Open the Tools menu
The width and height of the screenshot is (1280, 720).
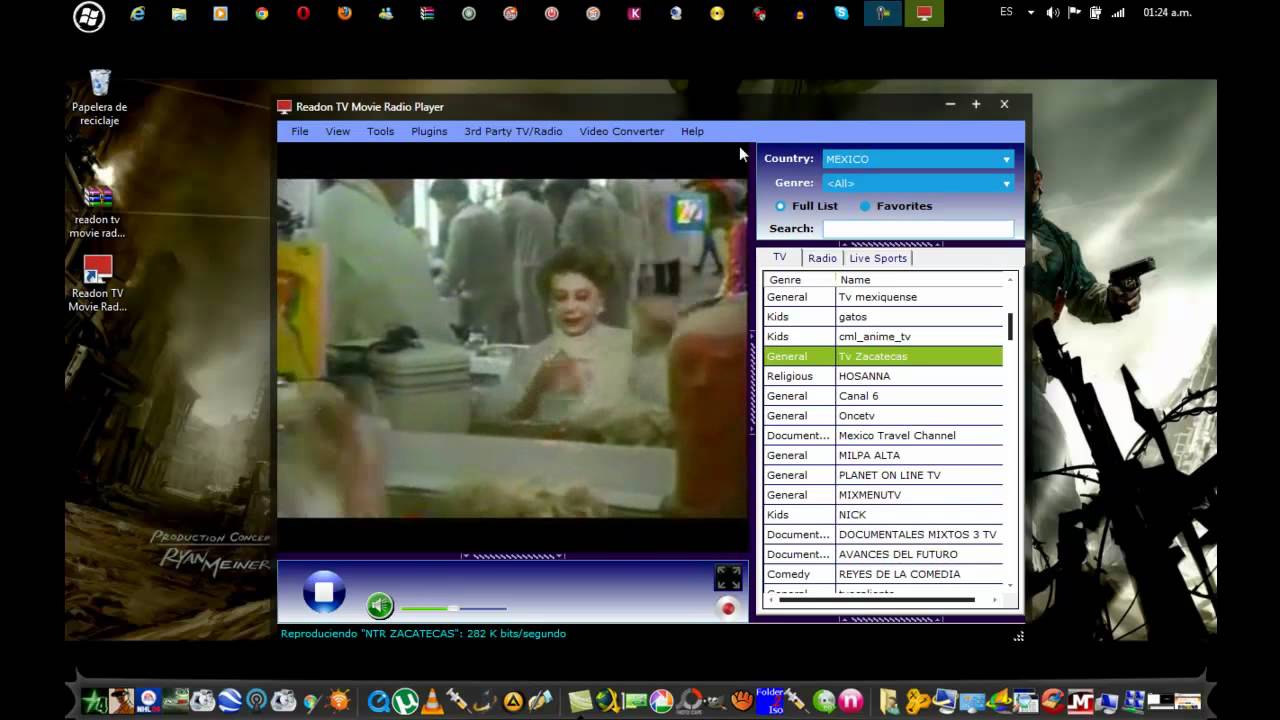pyautogui.click(x=380, y=131)
